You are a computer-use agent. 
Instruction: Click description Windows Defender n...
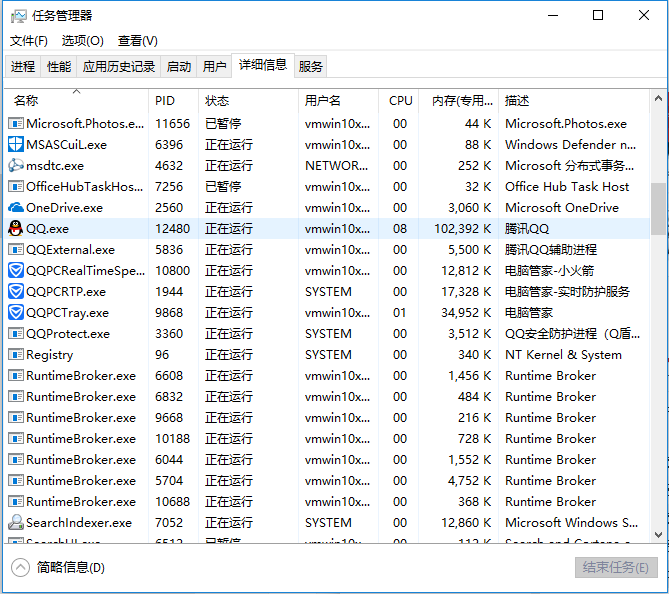click(x=570, y=145)
